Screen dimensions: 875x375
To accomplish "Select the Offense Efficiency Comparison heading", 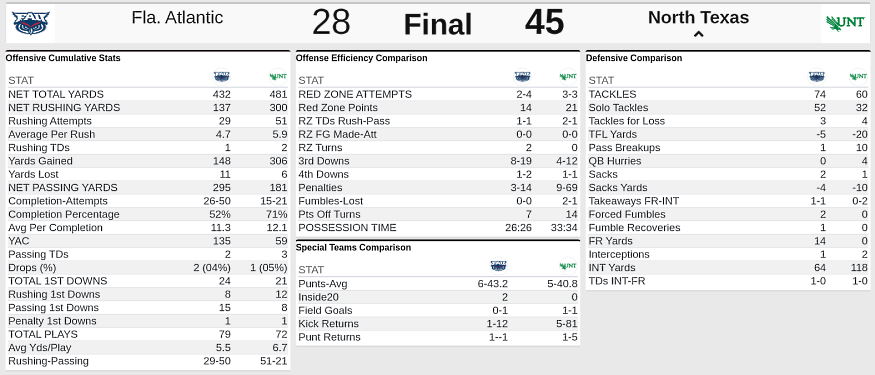I will (x=362, y=58).
